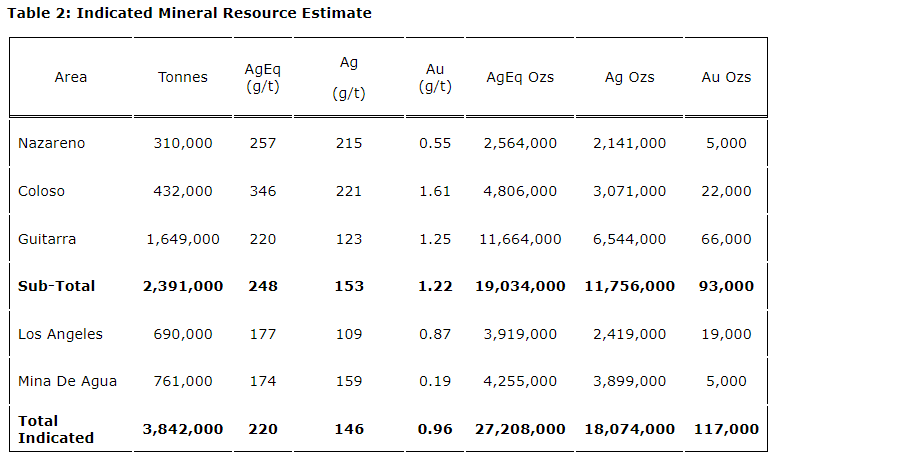
Task: Select Guitarra tonnes '1,649,000'
Action: [x=183, y=239]
